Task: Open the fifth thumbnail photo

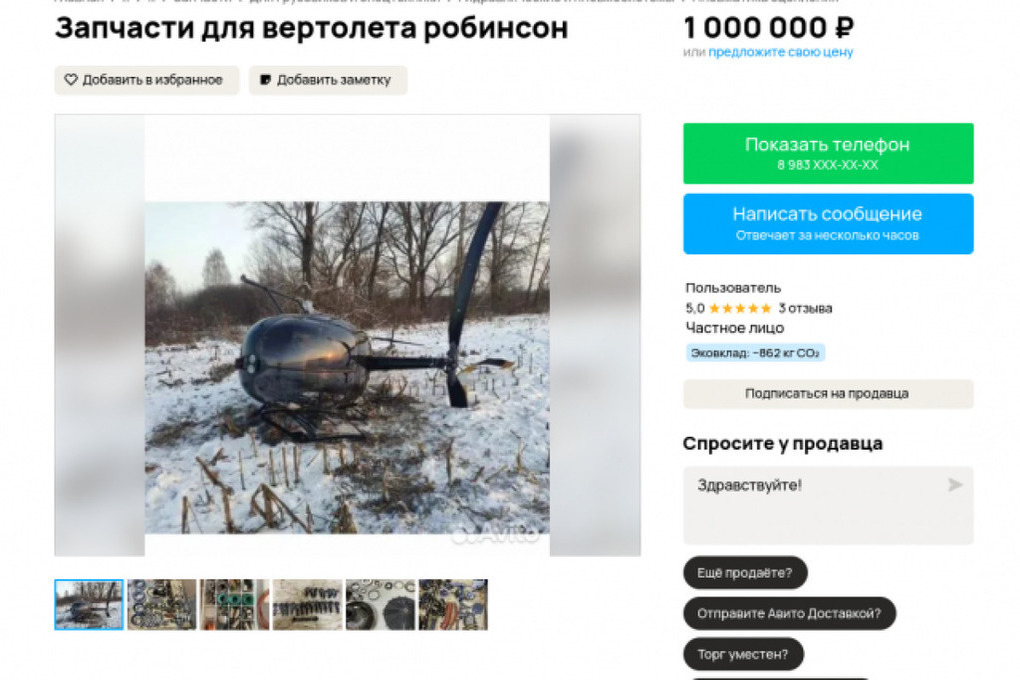Action: click(381, 605)
